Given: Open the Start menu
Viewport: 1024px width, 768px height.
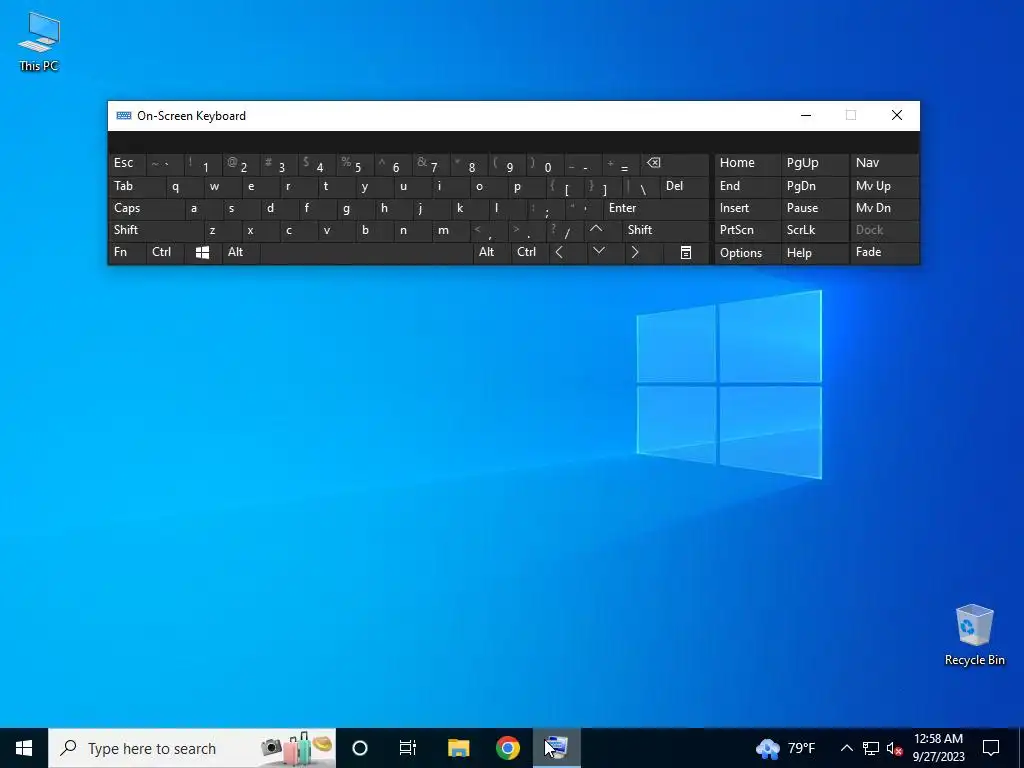Looking at the screenshot, I should (24, 748).
